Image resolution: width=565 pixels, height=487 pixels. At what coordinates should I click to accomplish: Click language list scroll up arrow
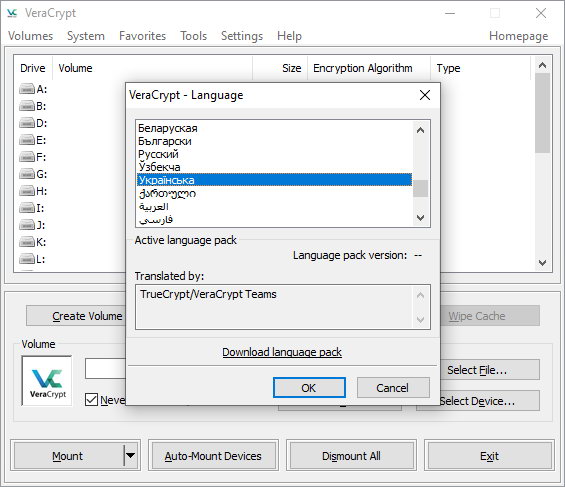coord(420,130)
